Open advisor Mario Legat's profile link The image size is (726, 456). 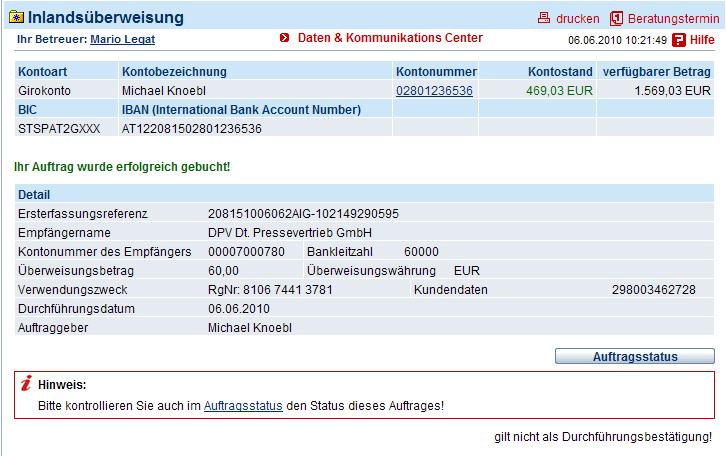[122, 39]
